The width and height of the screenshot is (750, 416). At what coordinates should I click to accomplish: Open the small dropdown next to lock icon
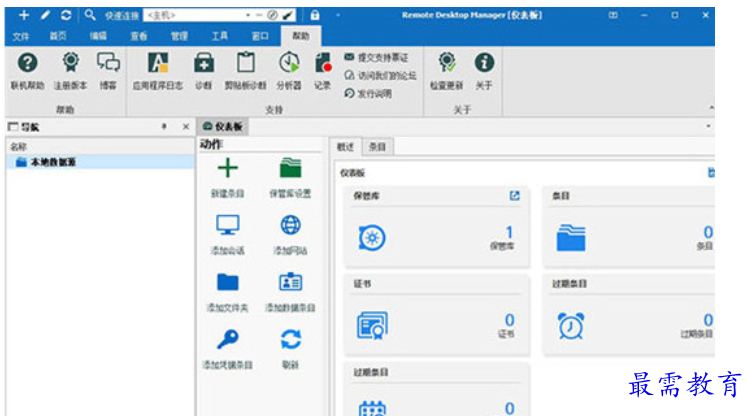[x=338, y=15]
